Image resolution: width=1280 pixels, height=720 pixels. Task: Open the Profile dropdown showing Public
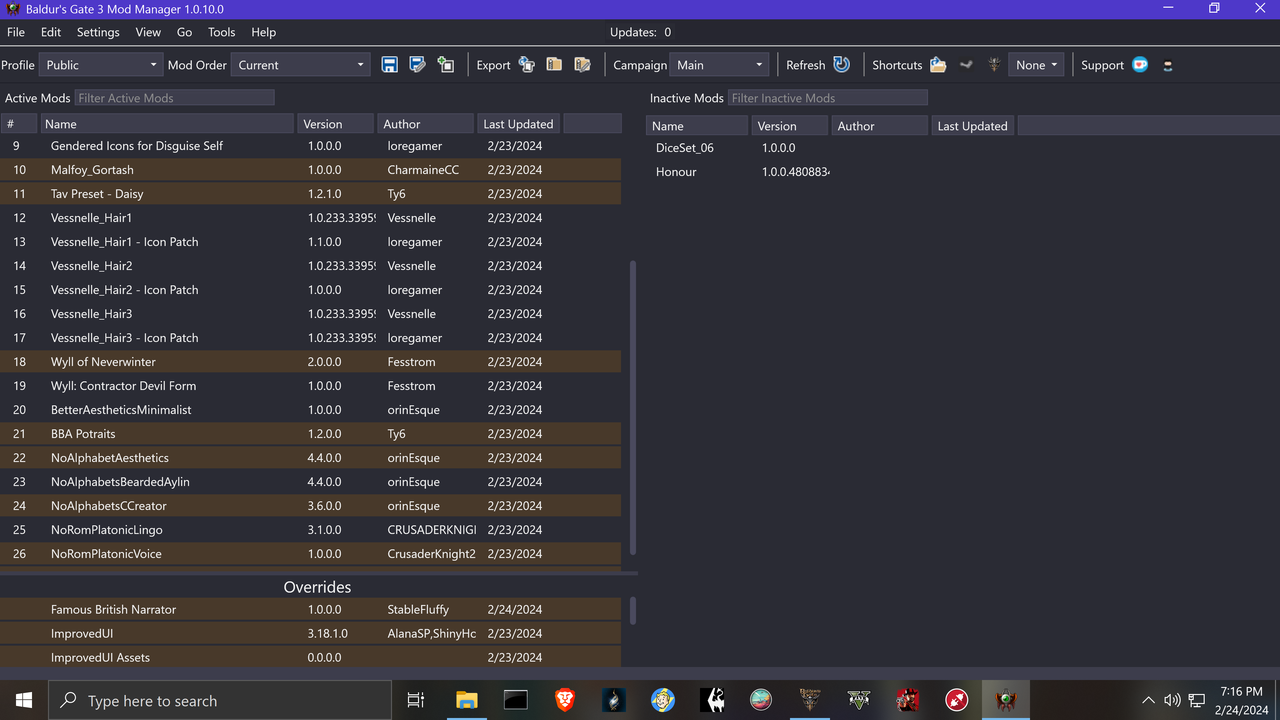tap(100, 65)
